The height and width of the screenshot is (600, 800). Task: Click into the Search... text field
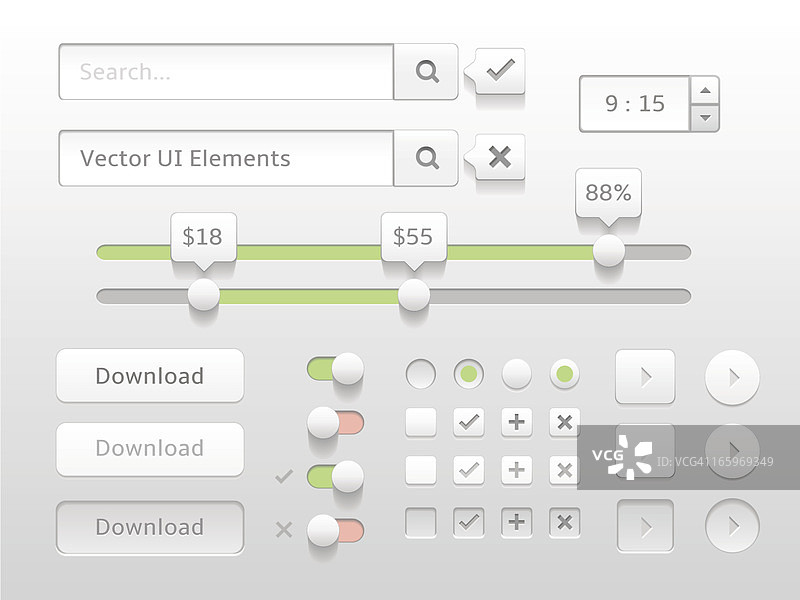[226, 72]
